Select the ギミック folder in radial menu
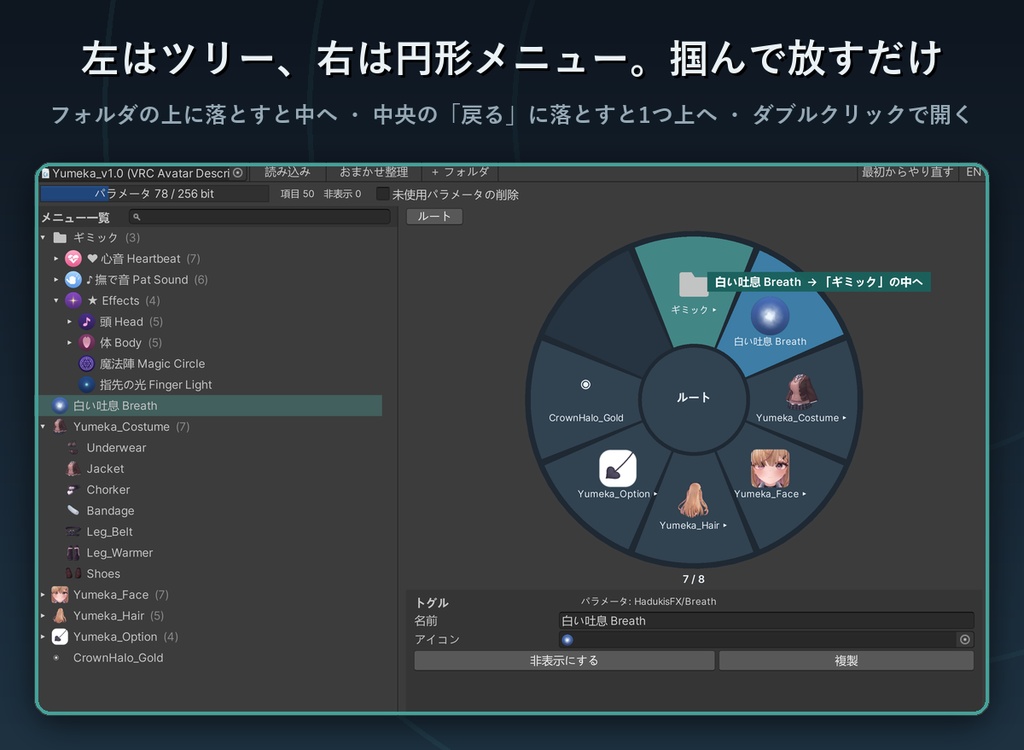The height and width of the screenshot is (750, 1024). click(x=693, y=293)
